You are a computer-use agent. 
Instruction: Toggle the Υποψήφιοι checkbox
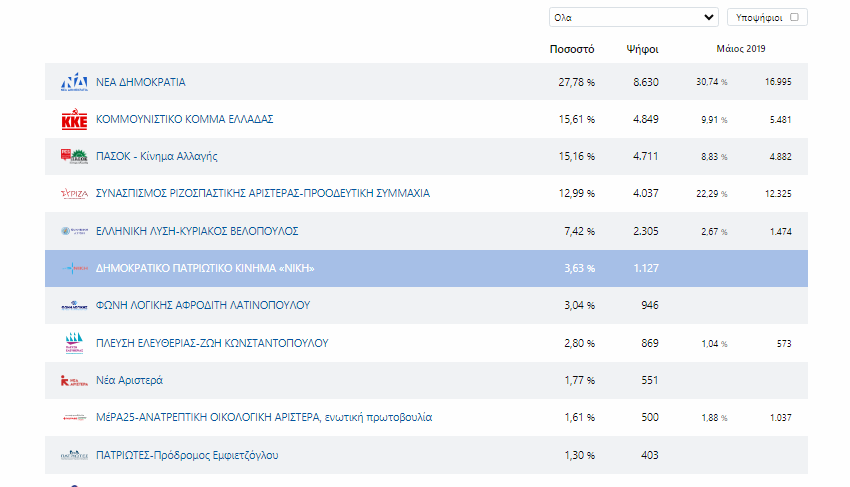coord(794,17)
